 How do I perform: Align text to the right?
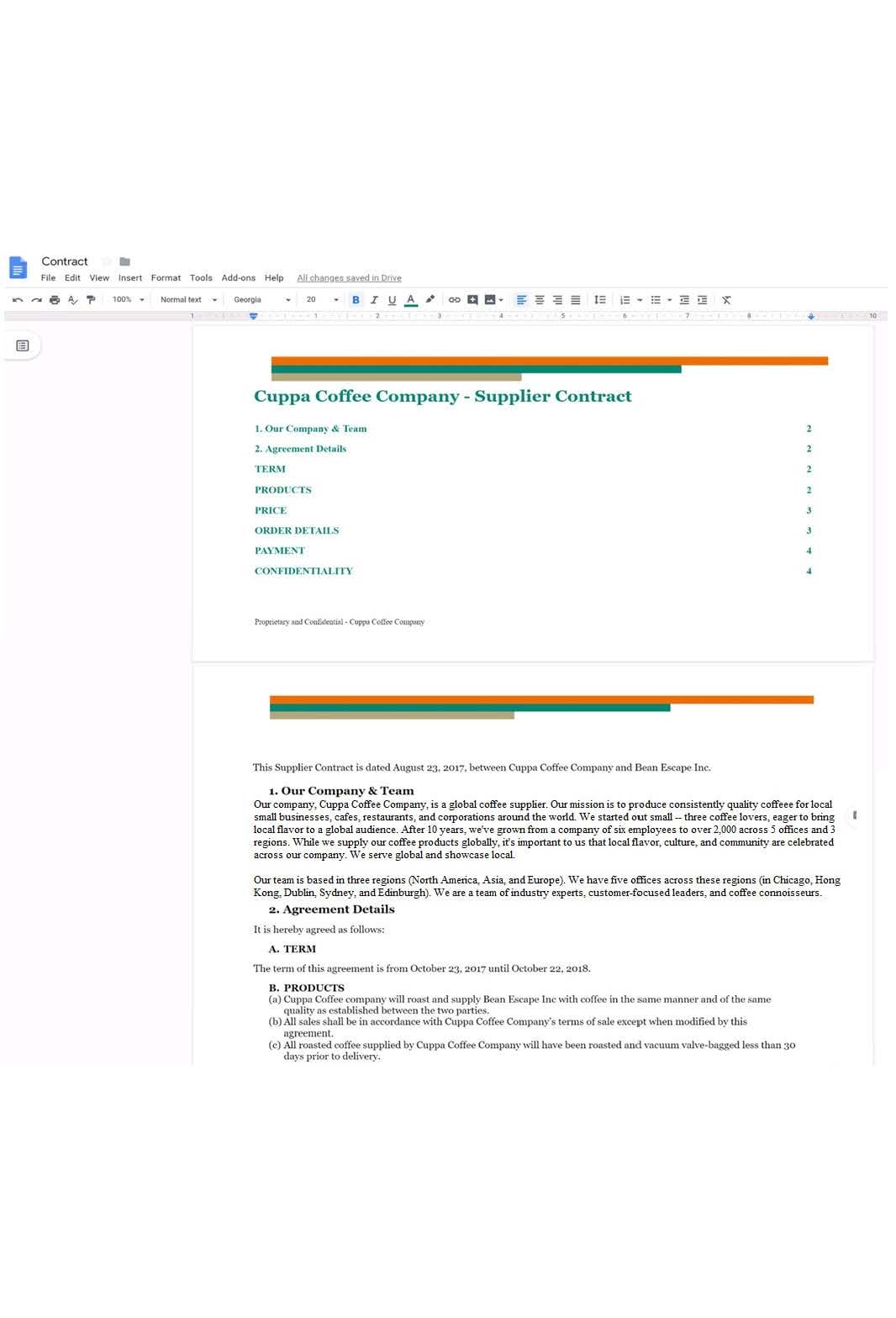(557, 300)
